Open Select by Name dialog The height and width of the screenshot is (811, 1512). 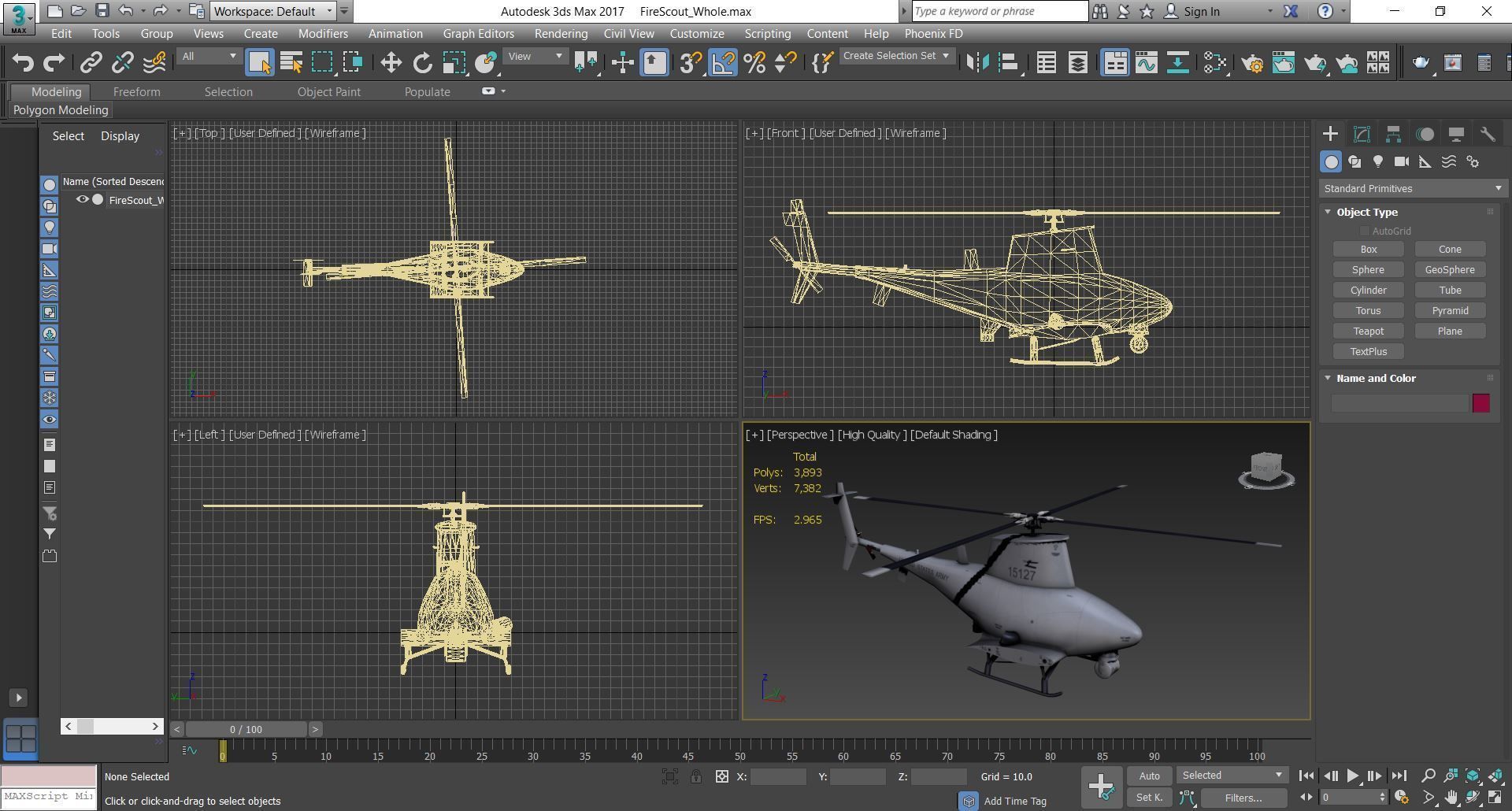point(291,62)
